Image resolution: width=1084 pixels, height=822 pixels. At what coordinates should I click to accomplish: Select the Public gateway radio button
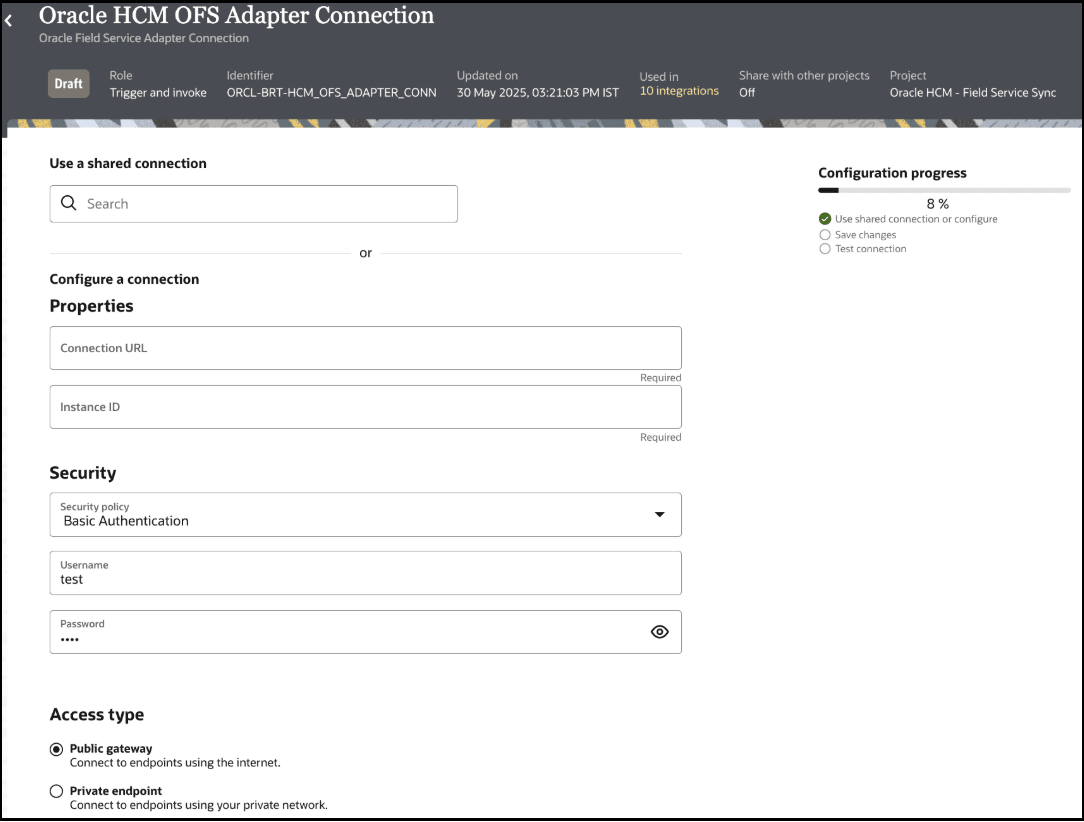(x=57, y=749)
